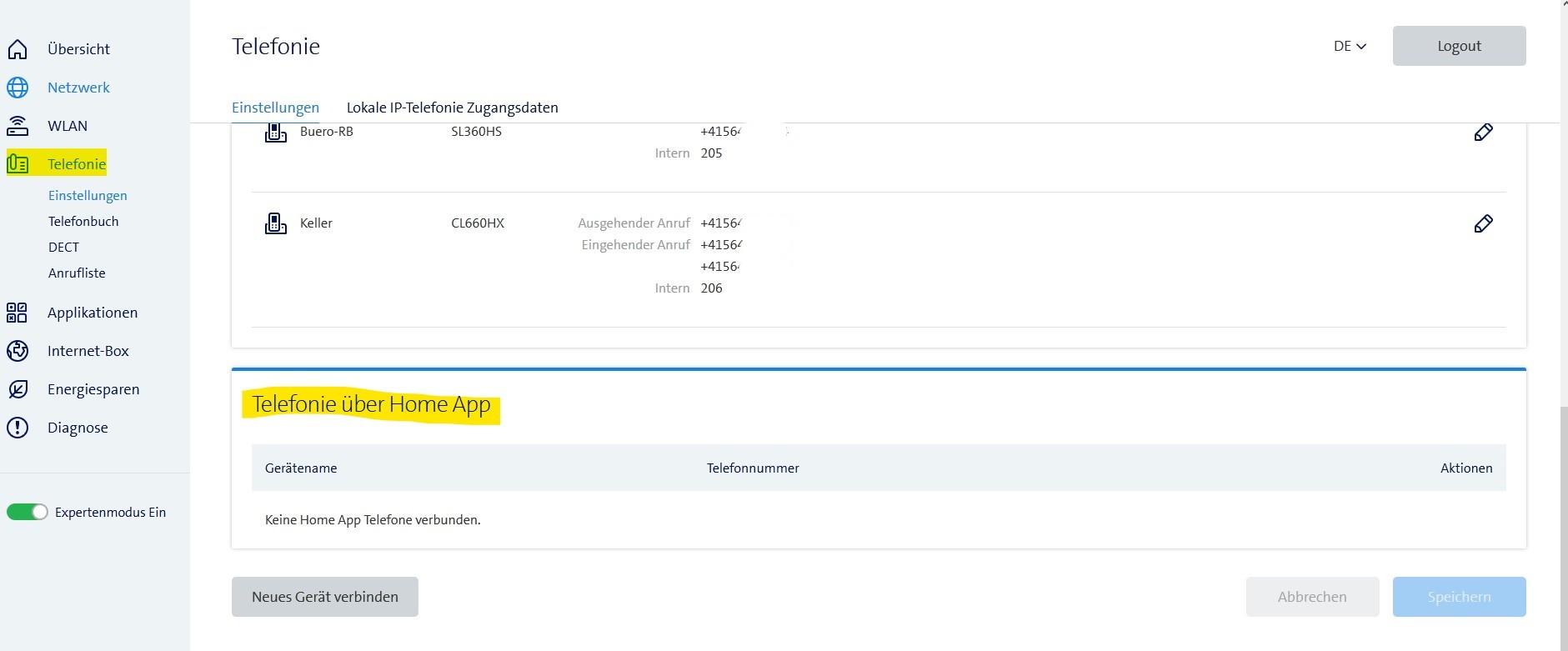
Task: Edit the Buero-RB phone with pencil icon
Action: [1483, 133]
